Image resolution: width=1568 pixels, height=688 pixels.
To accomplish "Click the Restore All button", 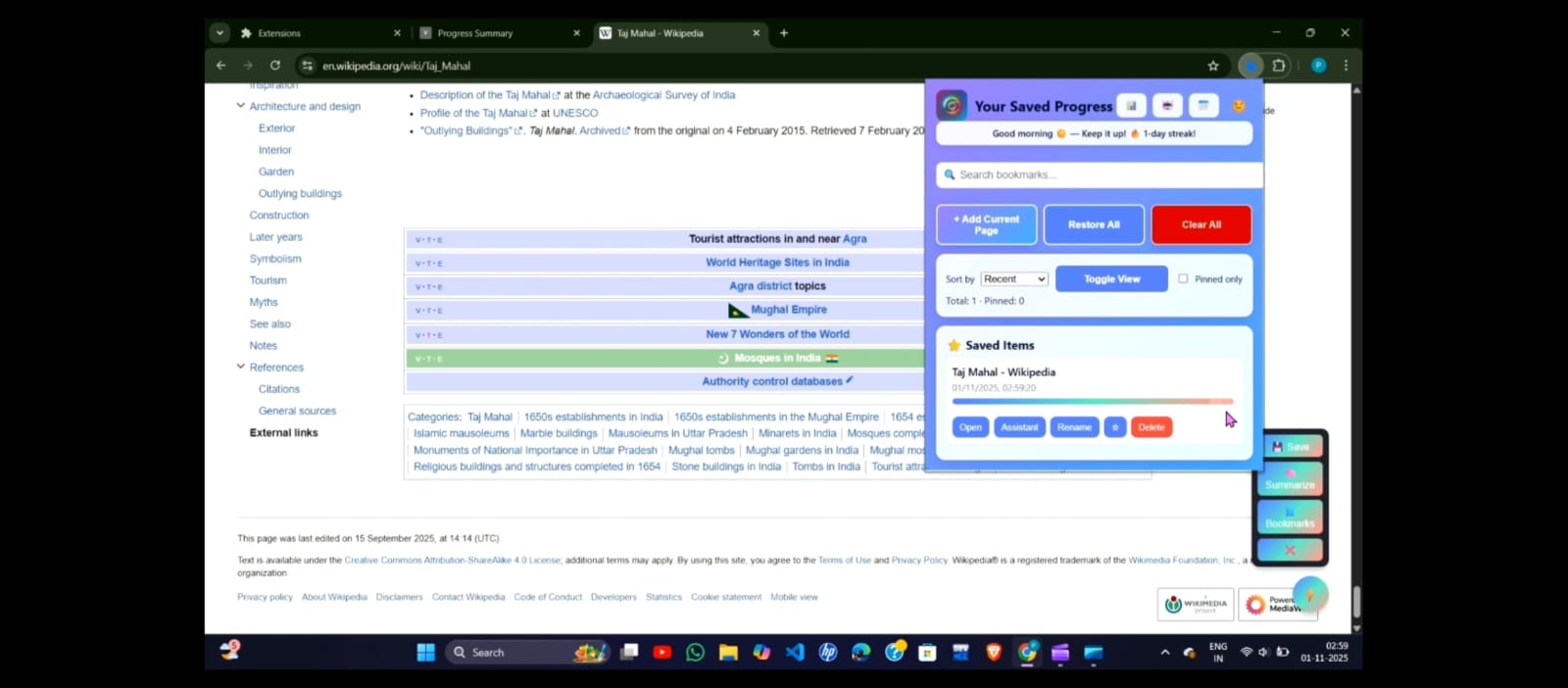I will 1094,224.
